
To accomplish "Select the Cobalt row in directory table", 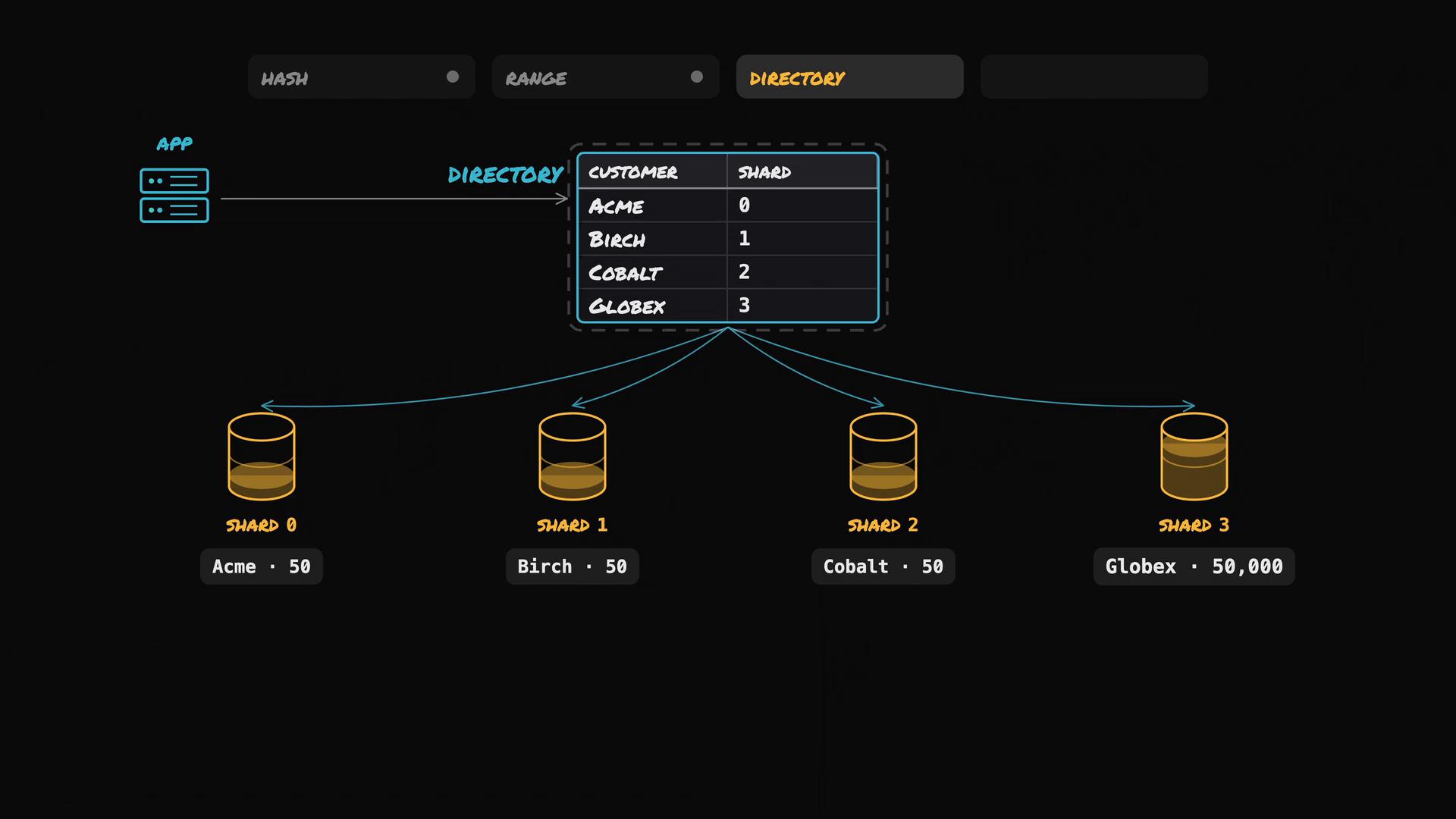I will point(728,272).
